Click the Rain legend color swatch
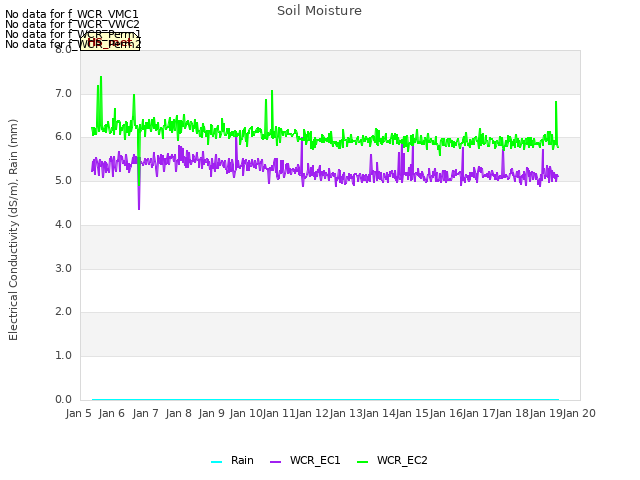This screenshot has width=640, height=480. 216,462
